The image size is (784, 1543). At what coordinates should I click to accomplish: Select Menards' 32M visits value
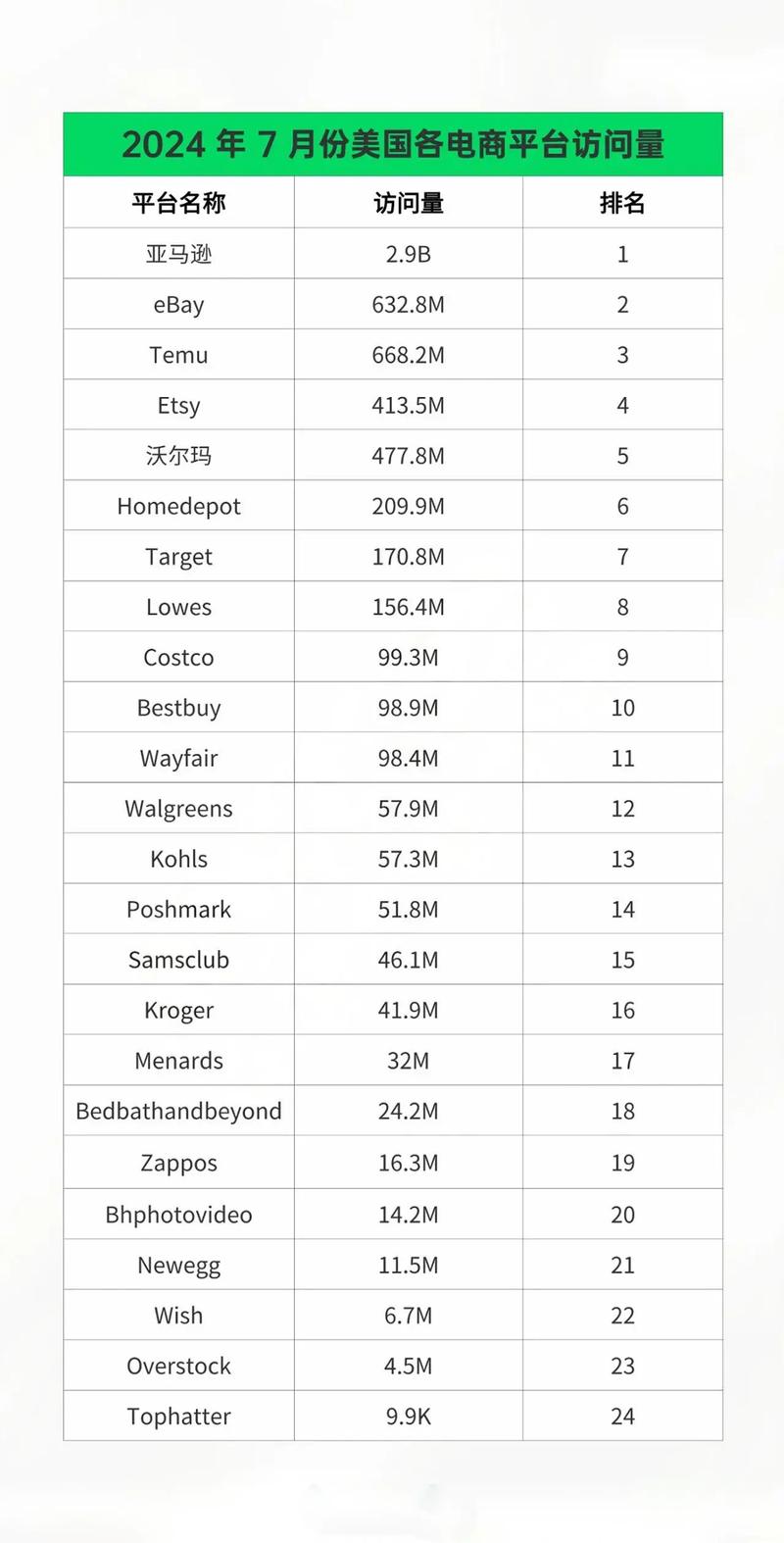(x=408, y=1061)
